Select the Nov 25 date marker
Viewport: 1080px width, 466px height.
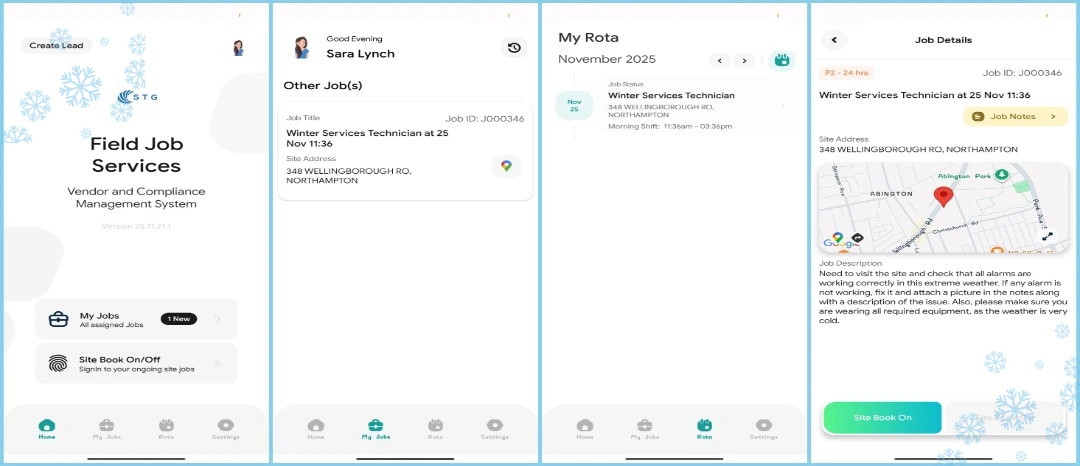click(574, 105)
